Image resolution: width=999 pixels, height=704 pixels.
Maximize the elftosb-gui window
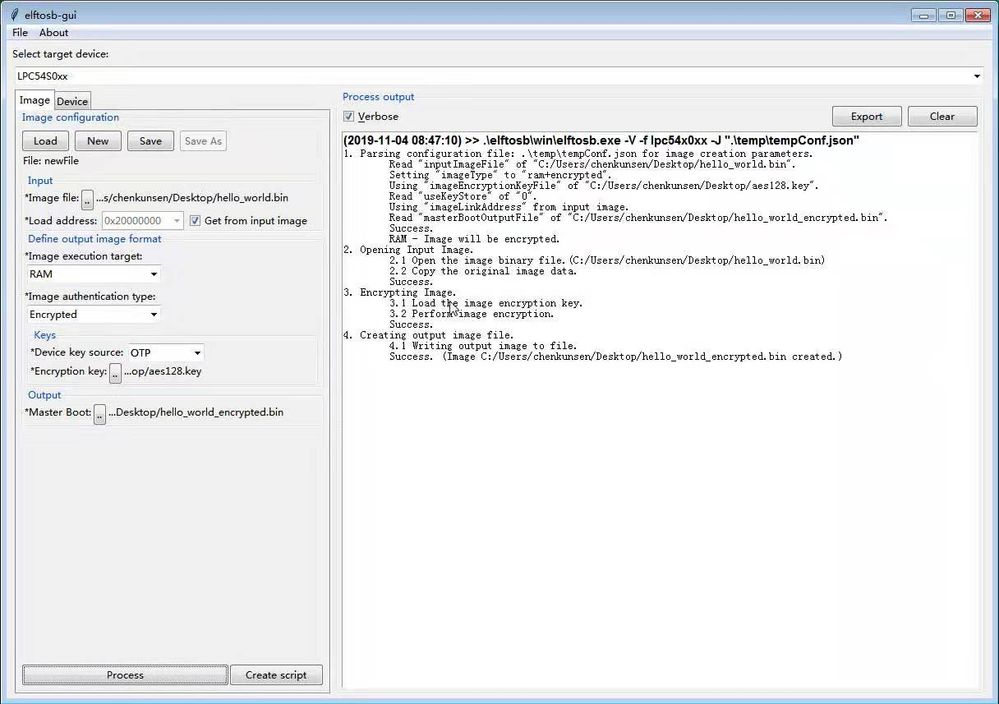coord(951,15)
